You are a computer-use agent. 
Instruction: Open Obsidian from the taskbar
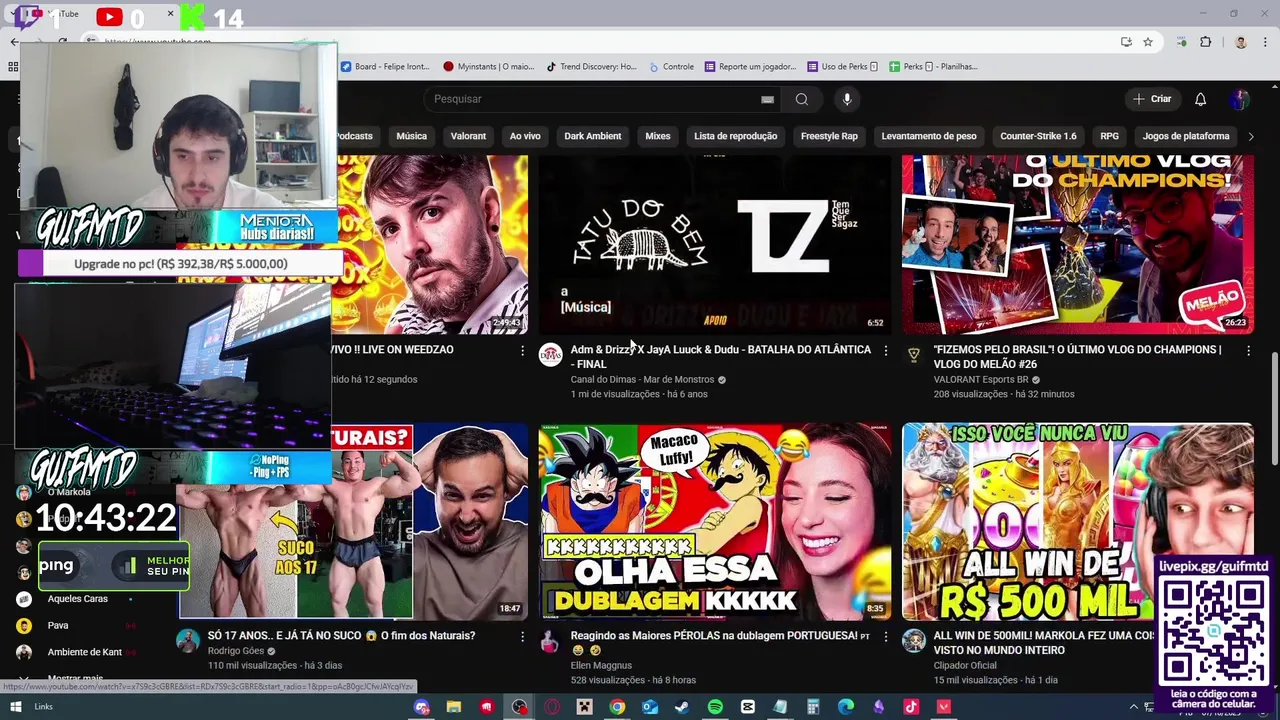point(878,707)
